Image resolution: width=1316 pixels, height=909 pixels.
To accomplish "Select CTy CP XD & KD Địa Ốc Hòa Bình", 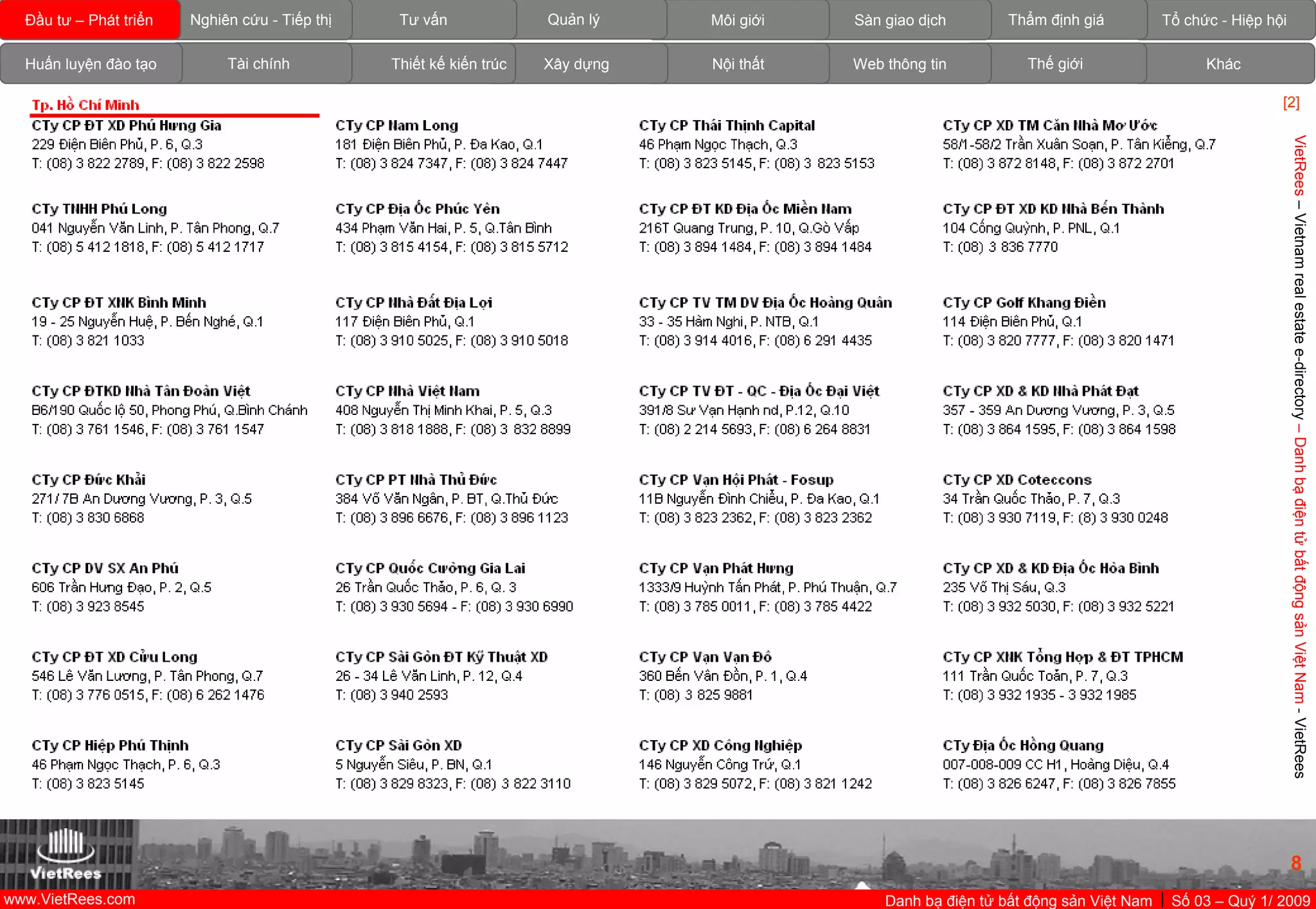I will click(x=1051, y=569).
